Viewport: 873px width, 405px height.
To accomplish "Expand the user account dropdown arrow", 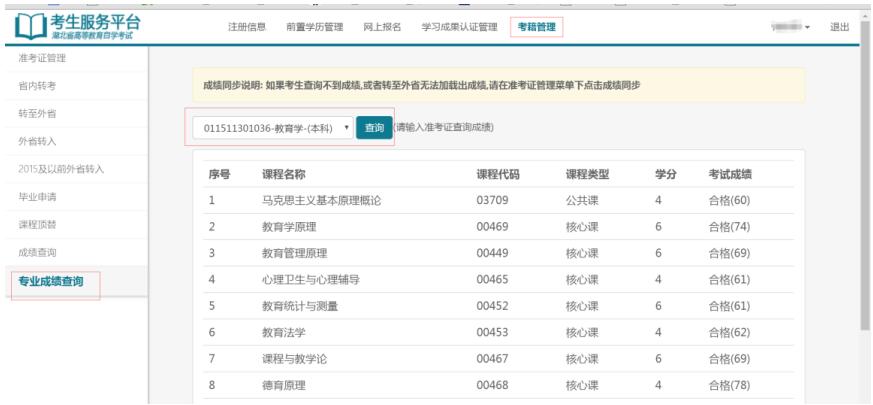I will pyautogui.click(x=807, y=28).
